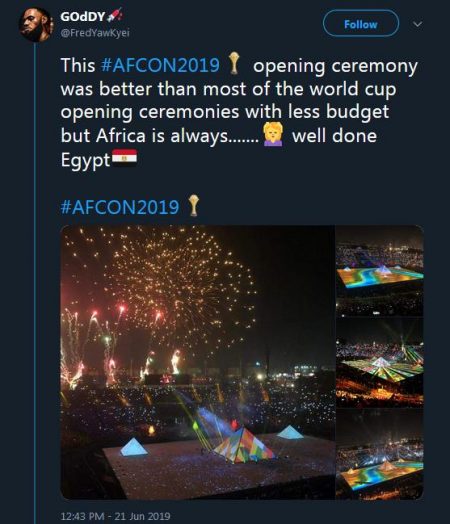This screenshot has height=524, width=450.
Task: Click the Follow button
Action: pyautogui.click(x=361, y=23)
